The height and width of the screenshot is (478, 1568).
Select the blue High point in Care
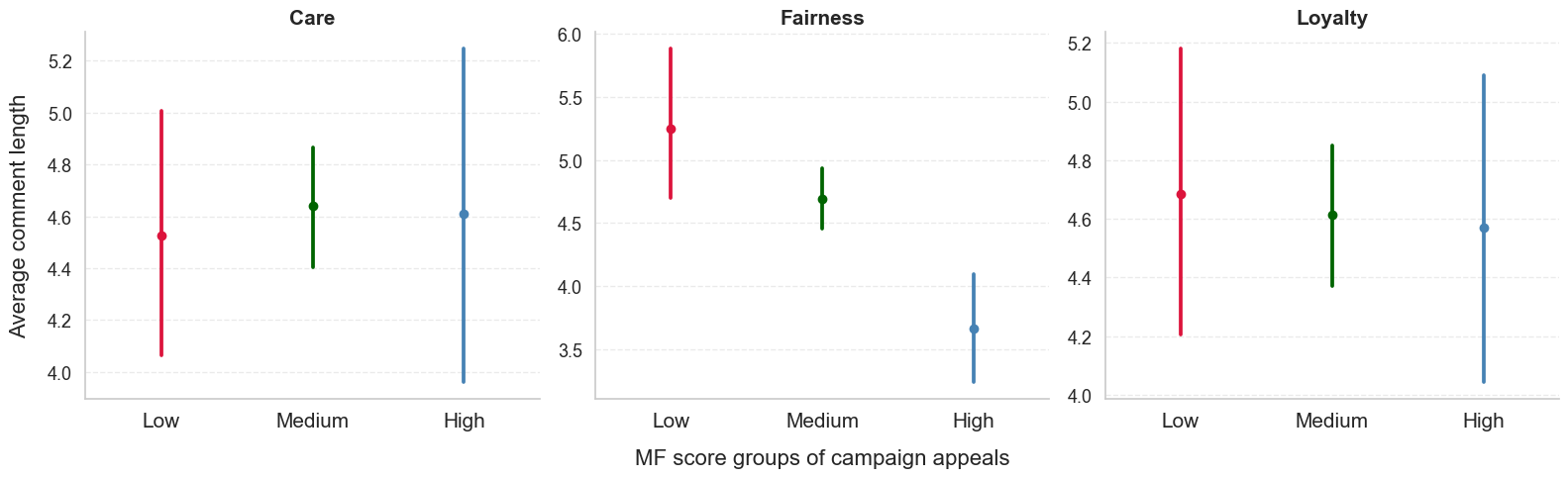(x=464, y=214)
